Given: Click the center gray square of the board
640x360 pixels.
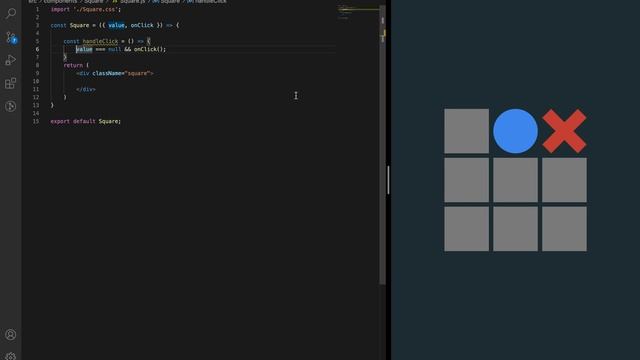Looking at the screenshot, I should click(x=515, y=180).
